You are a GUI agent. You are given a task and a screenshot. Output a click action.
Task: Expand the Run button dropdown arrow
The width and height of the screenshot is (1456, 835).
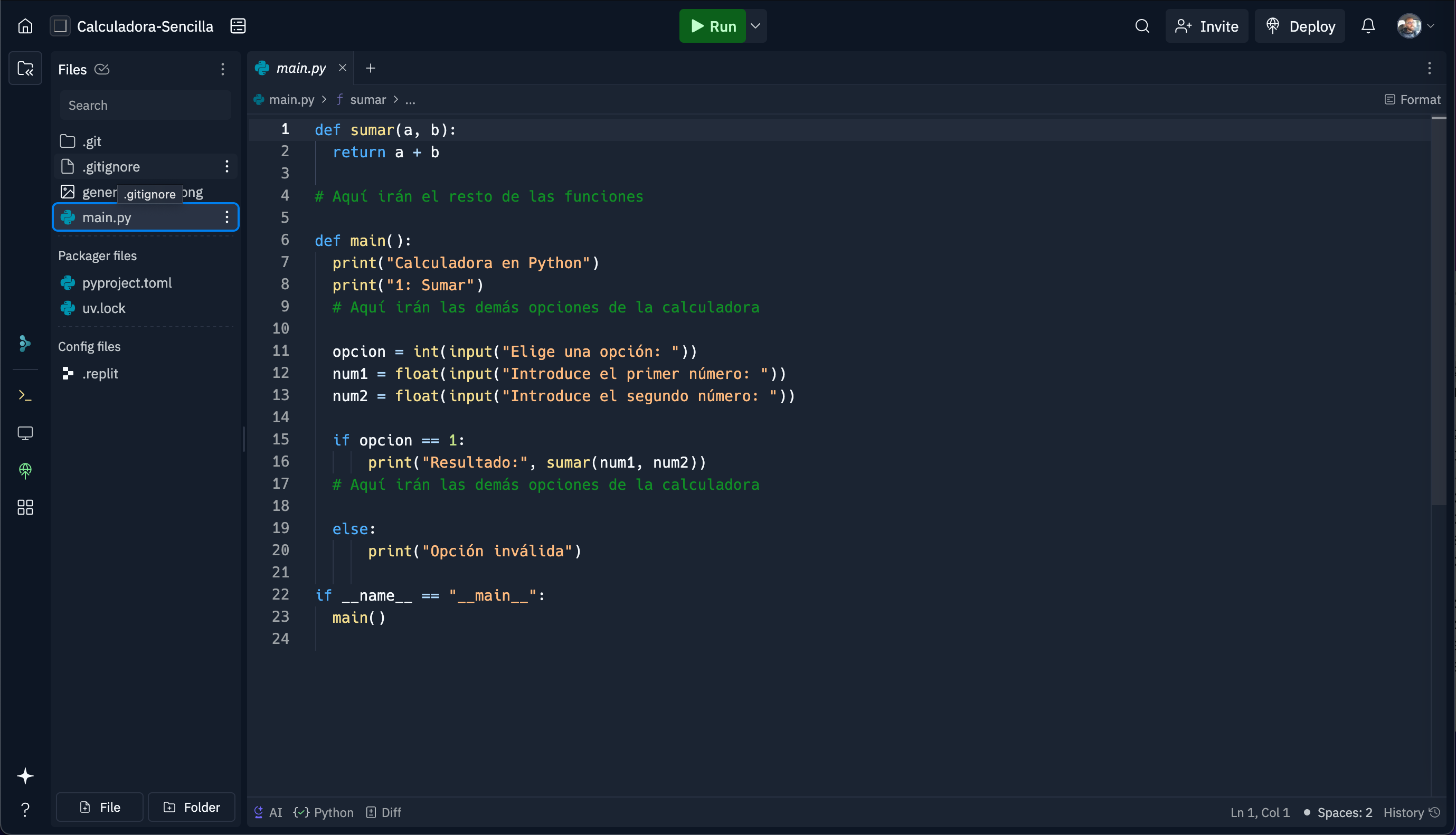click(x=756, y=26)
